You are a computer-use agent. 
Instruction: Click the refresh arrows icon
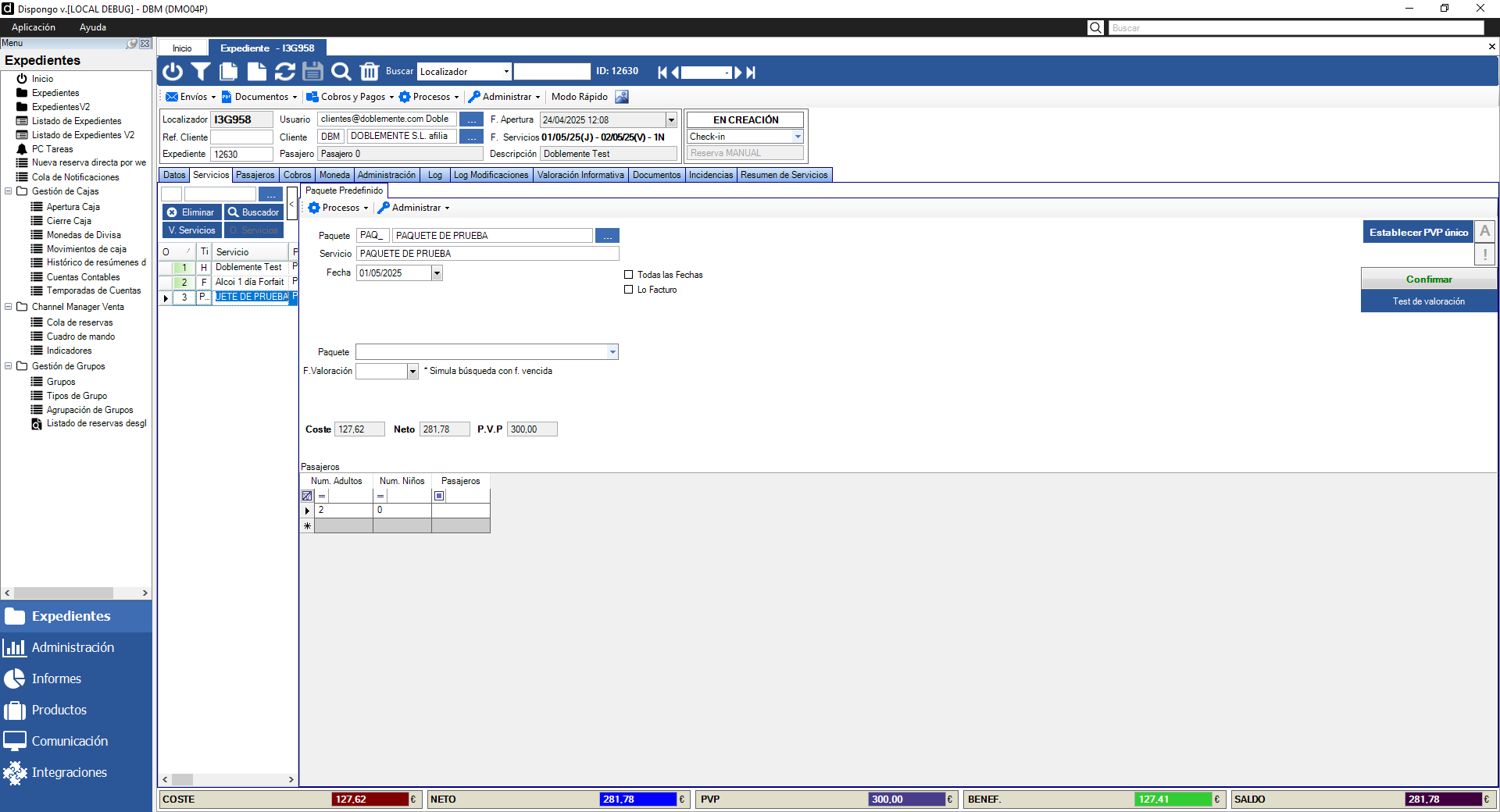[x=285, y=72]
